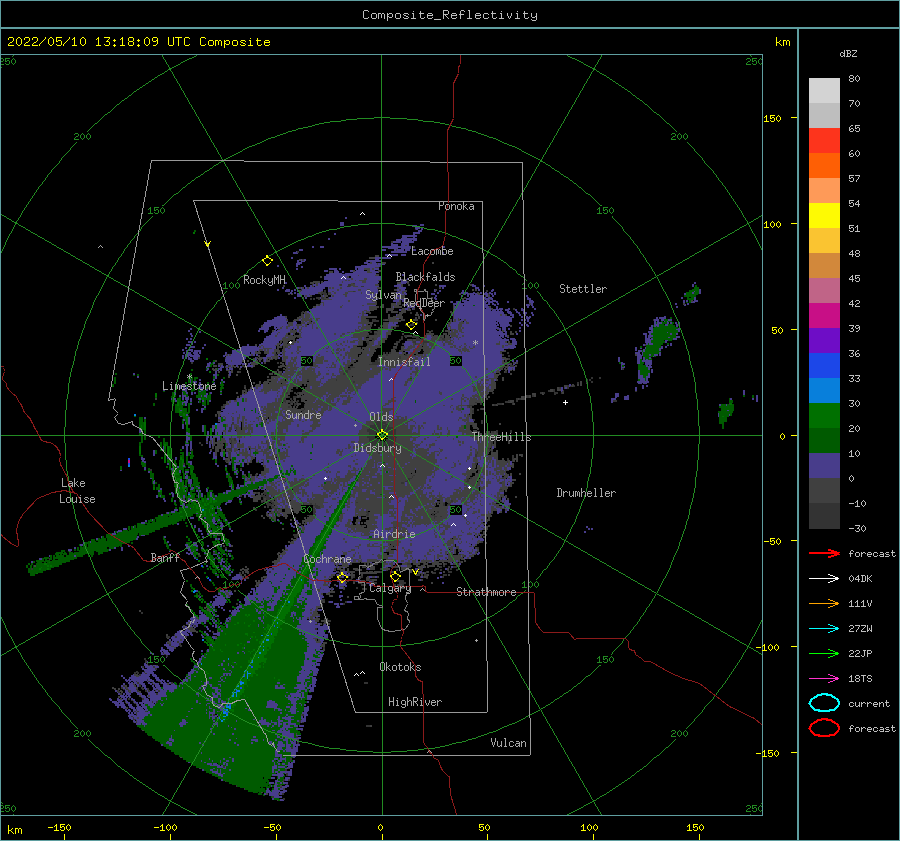
Task: Click the Okotoks label
Action: coord(400,666)
